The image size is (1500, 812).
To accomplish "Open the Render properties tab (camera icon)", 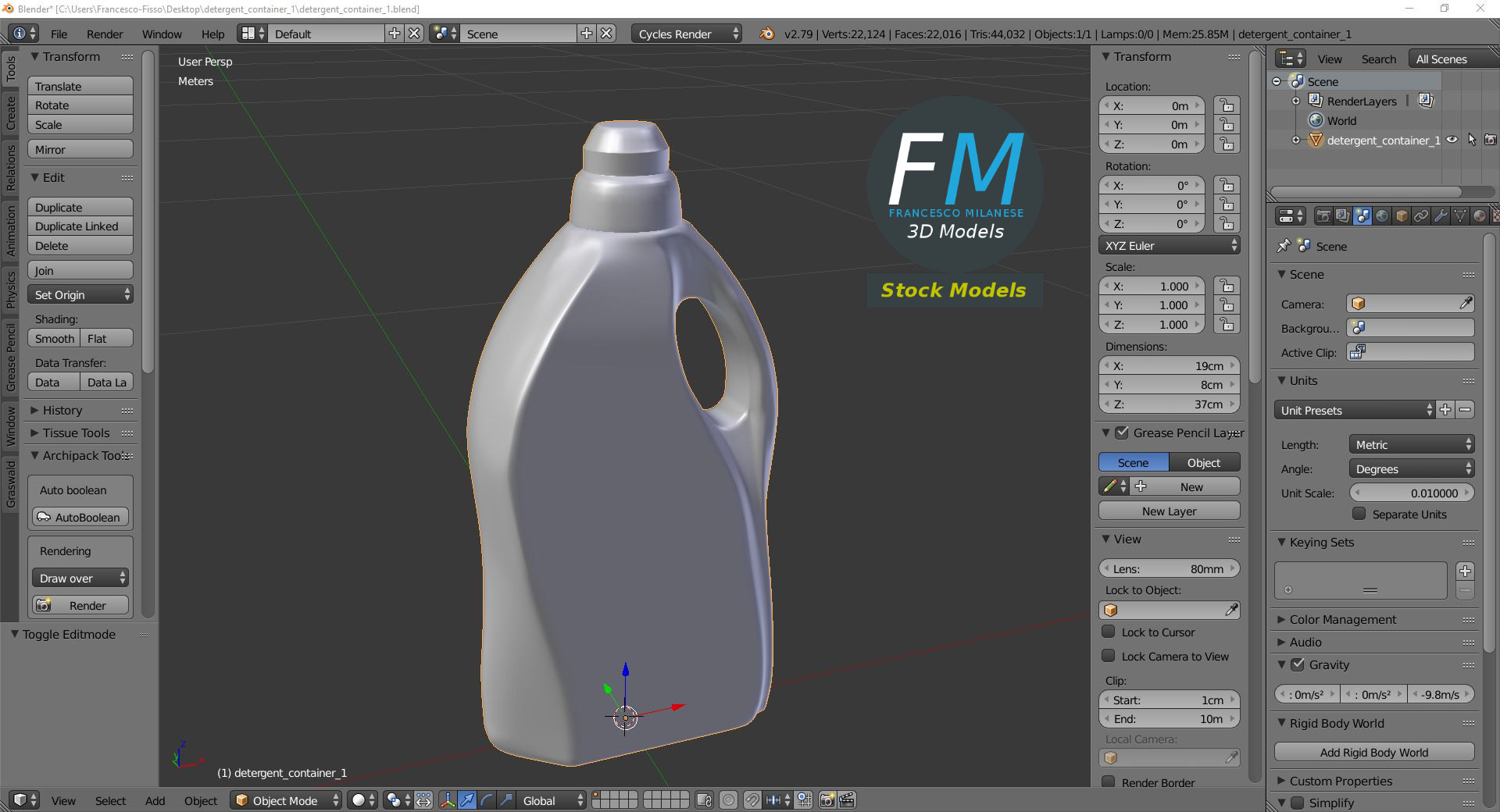I will pyautogui.click(x=1323, y=216).
